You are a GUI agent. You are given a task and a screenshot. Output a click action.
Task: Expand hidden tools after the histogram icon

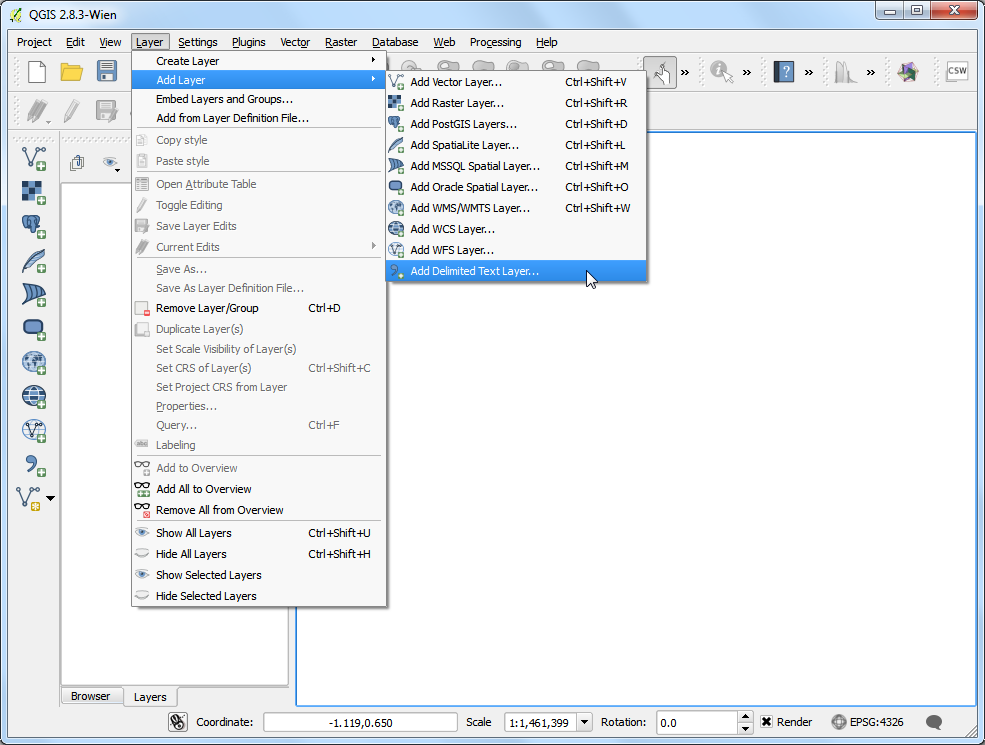click(871, 72)
